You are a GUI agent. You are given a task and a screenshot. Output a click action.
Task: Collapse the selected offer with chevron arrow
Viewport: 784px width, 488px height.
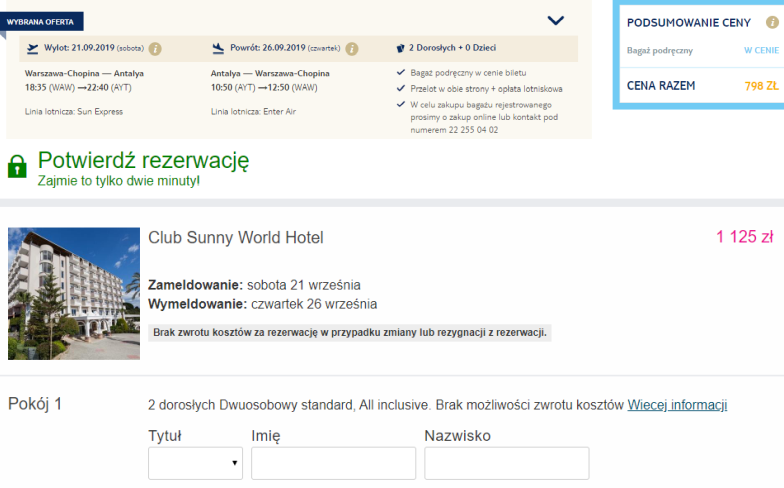[x=556, y=20]
